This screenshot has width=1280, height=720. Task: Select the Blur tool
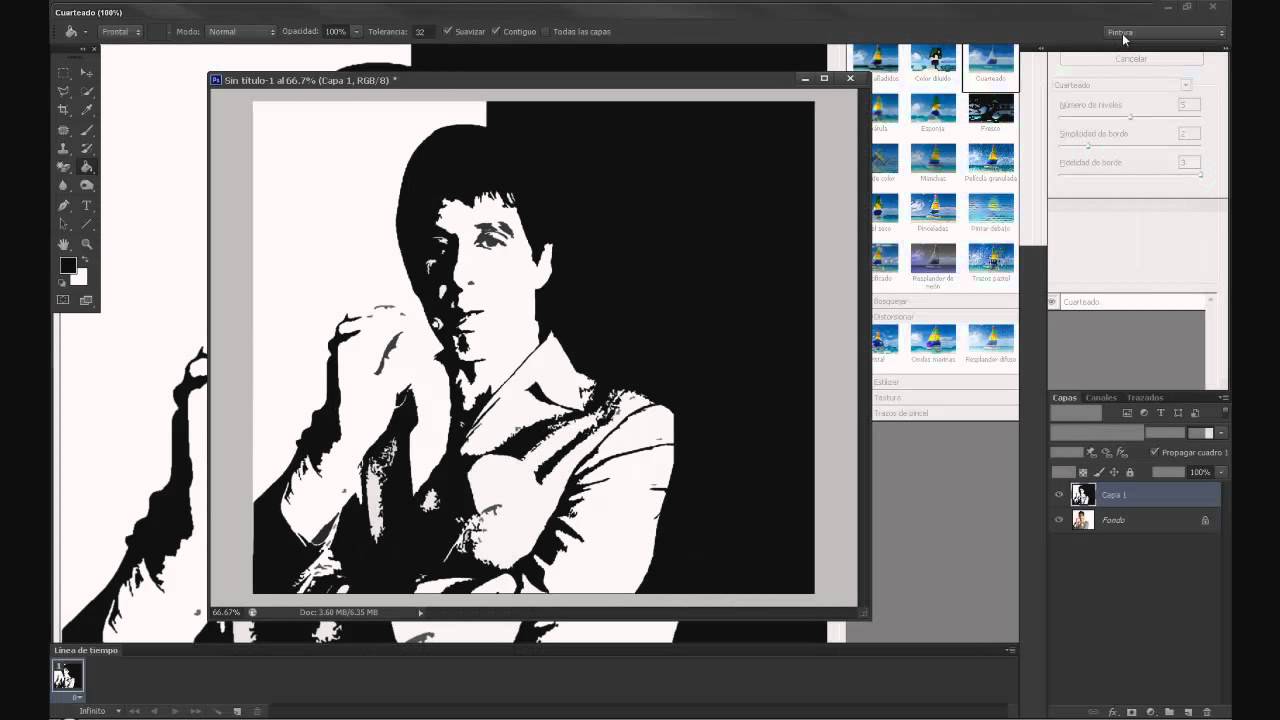click(64, 186)
